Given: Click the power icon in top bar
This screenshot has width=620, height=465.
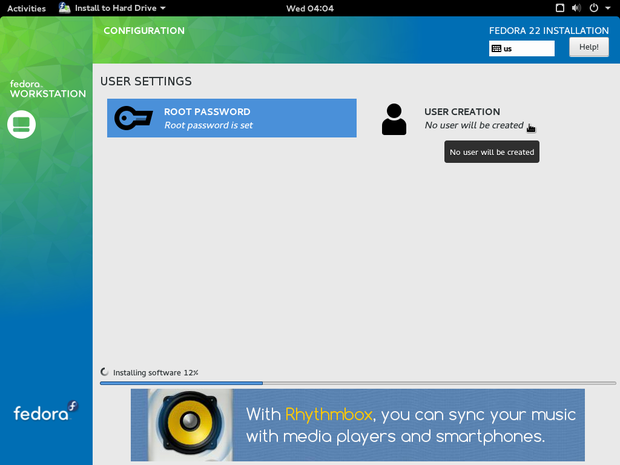Looking at the screenshot, I should coord(594,8).
